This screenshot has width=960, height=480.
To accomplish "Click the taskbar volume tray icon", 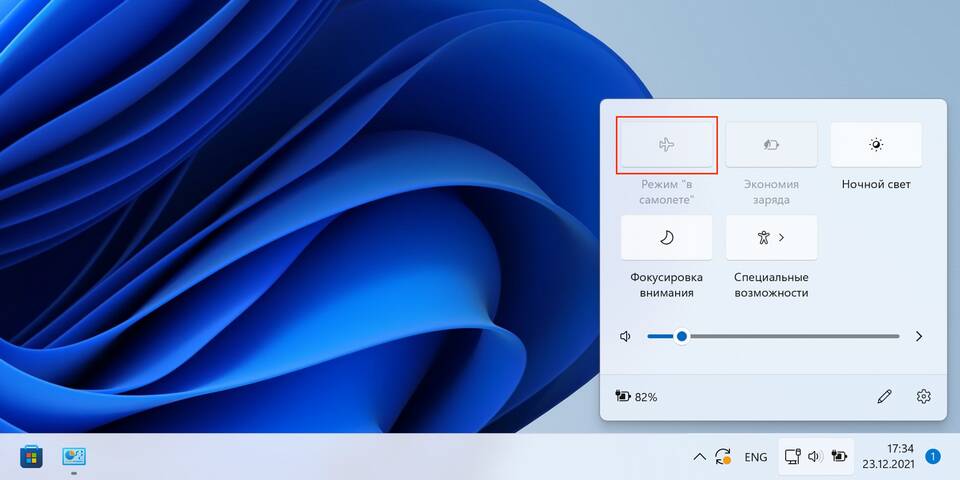I will point(816,457).
